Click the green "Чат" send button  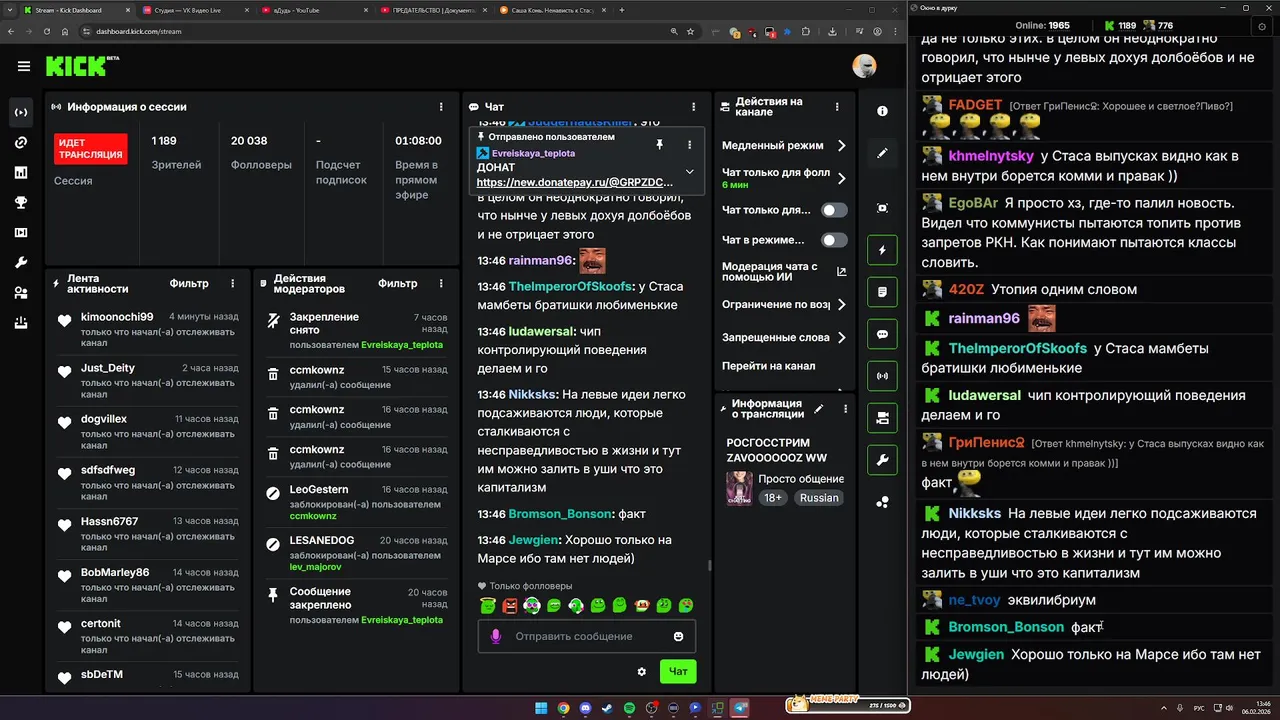pos(678,672)
